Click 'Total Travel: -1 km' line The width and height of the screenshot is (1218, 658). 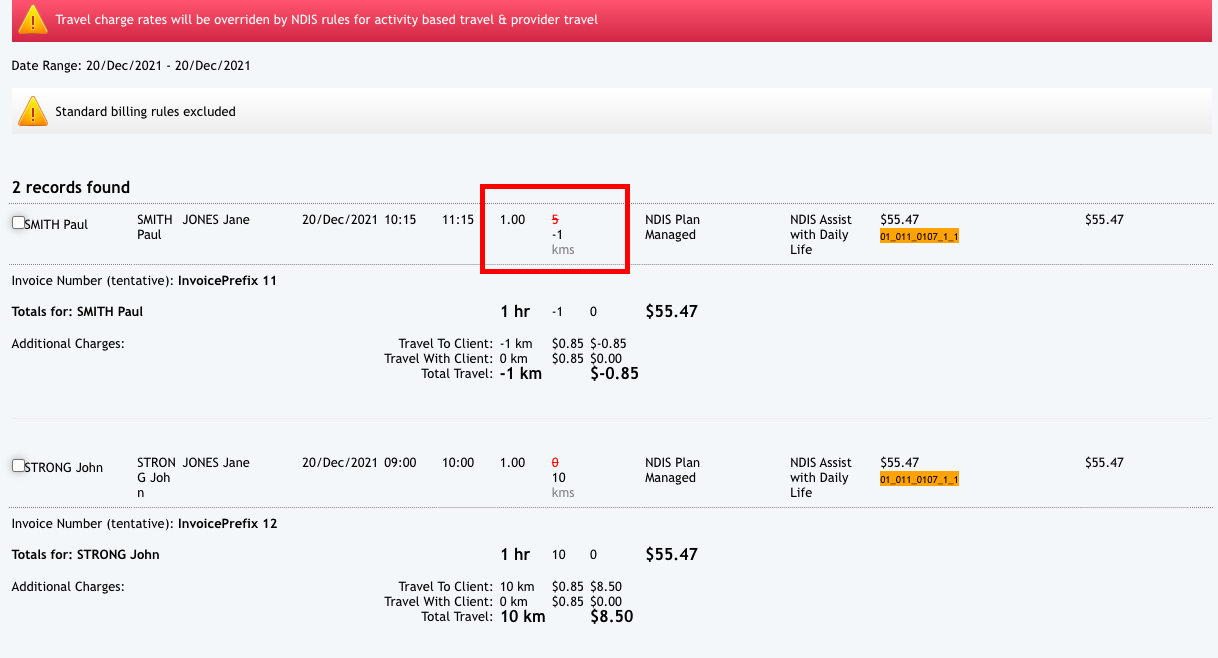pyautogui.click(x=482, y=374)
